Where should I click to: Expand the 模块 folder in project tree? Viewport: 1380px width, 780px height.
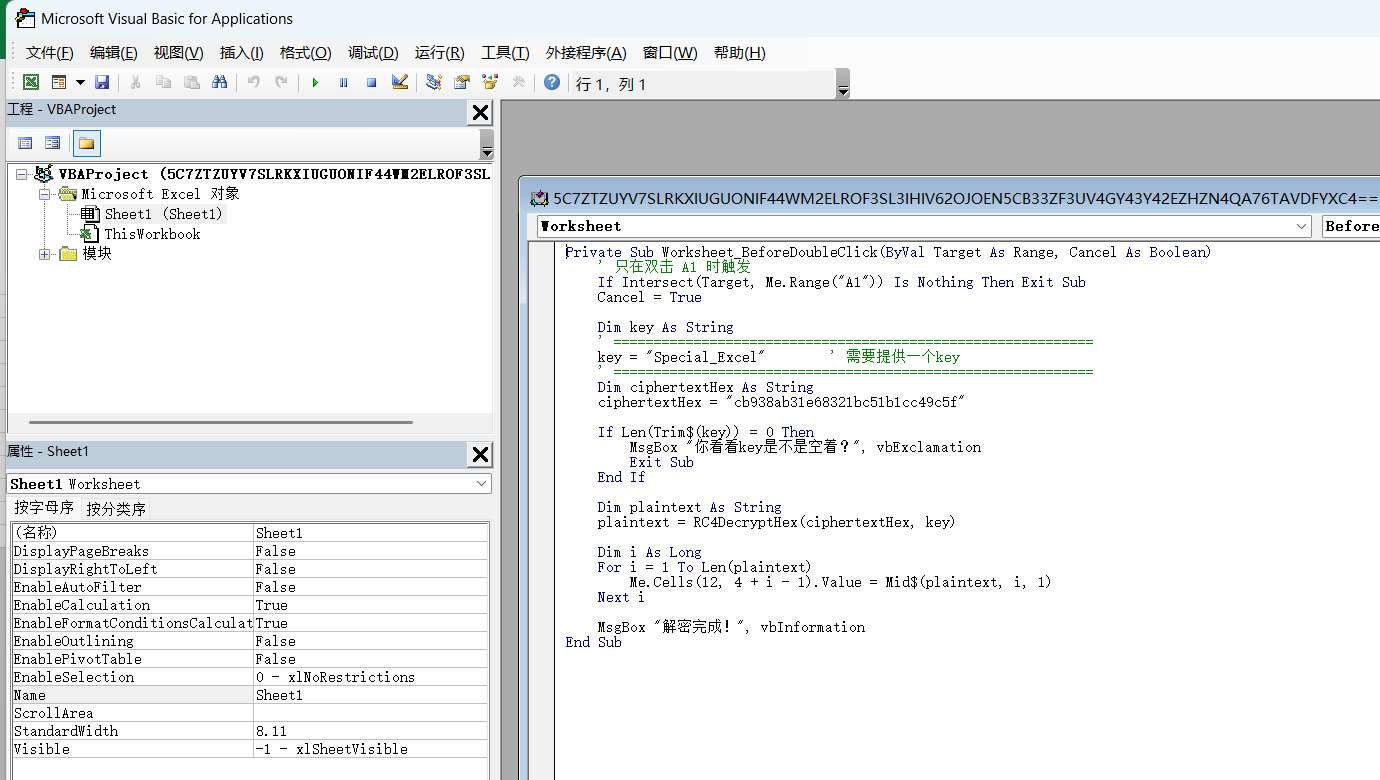tap(45, 254)
